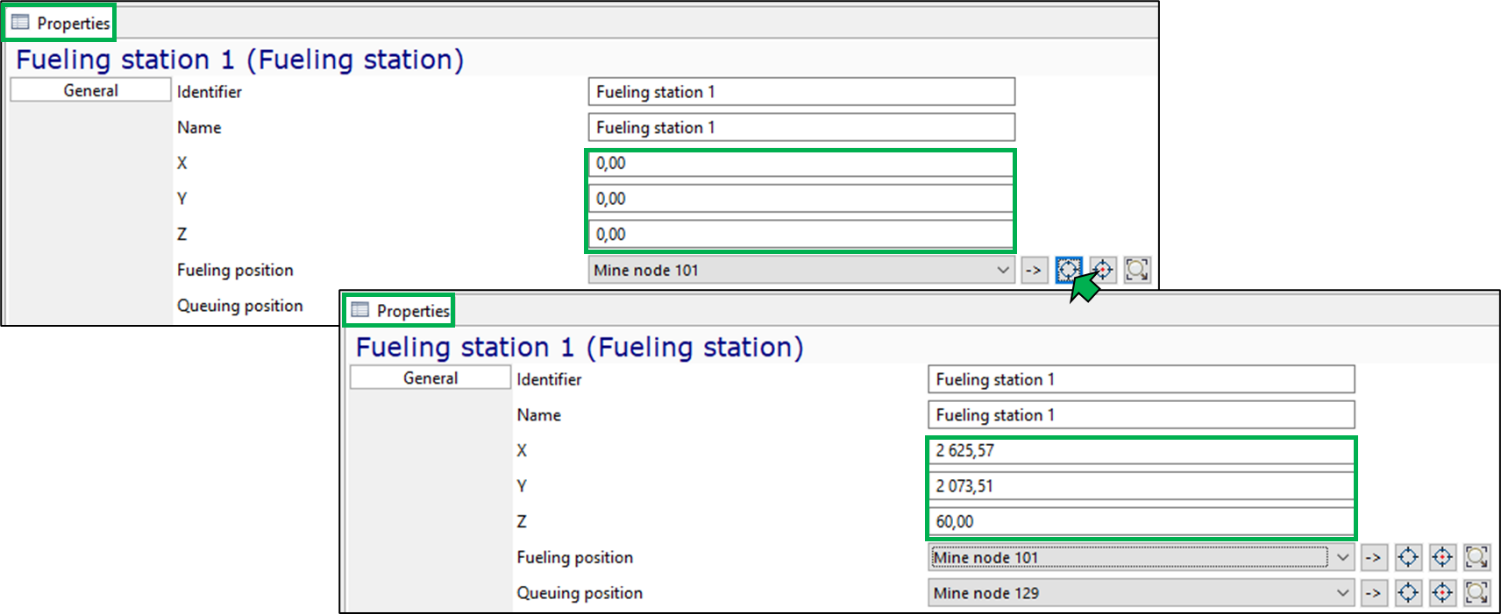Click plain crosshair icon next to Mine node 129
The height and width of the screenshot is (614, 1501).
coord(1408,593)
